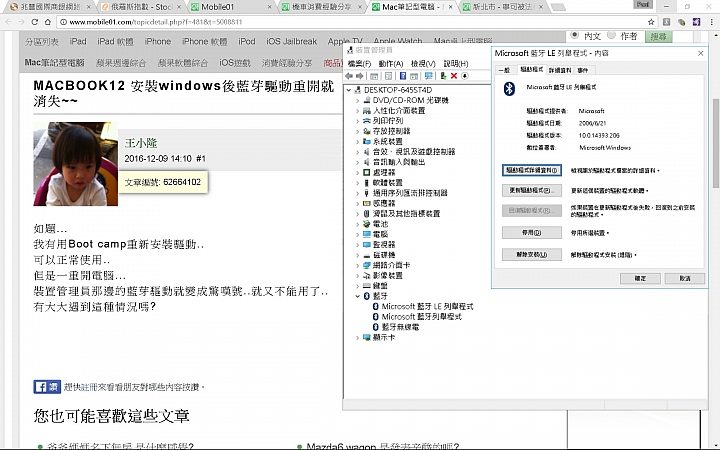This screenshot has height=450, width=720.
Task: Click the 更新驅動程式 button
Action: (x=532, y=190)
